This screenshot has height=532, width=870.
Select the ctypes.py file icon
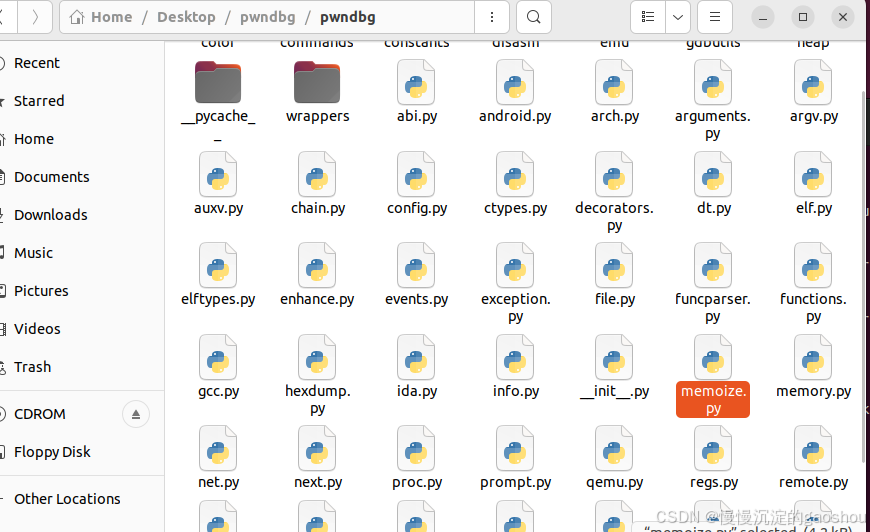515,174
